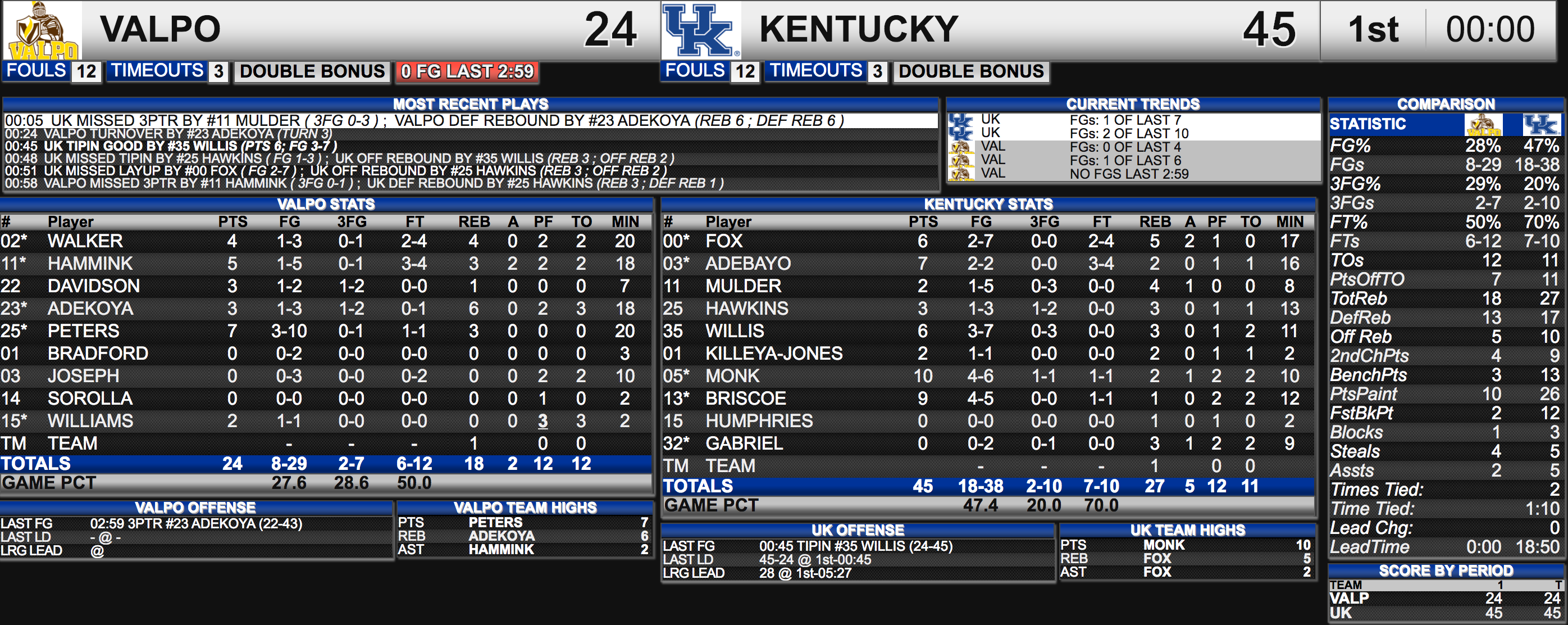1568x625 pixels.
Task: Click the second UK logo in Current Trends
Action: click(960, 133)
